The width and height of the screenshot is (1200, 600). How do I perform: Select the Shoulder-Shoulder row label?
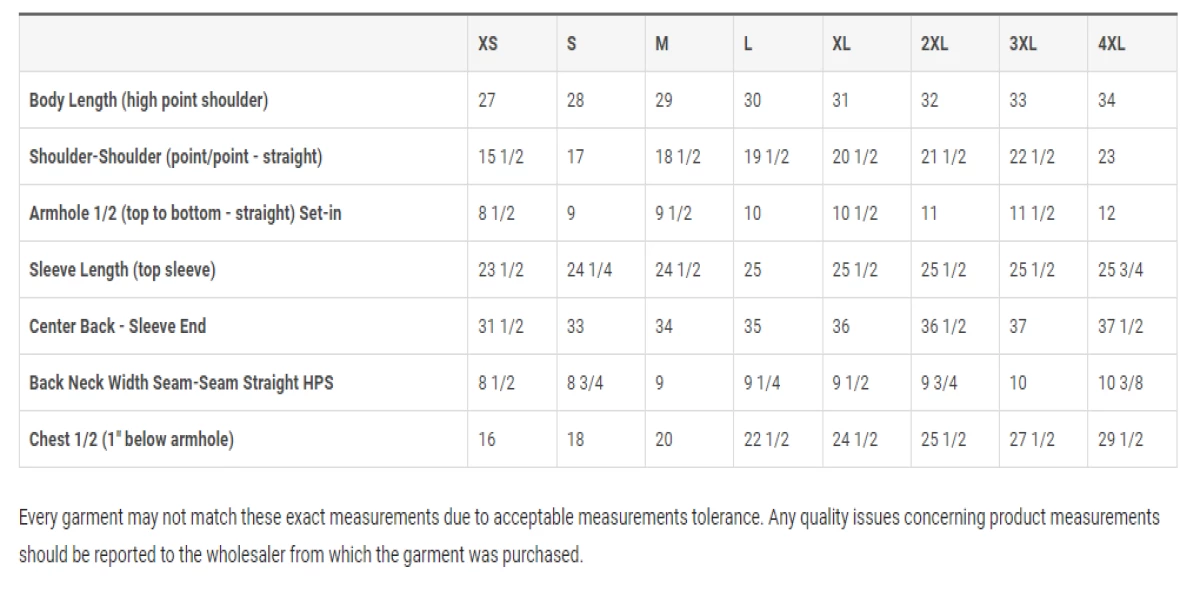click(175, 157)
